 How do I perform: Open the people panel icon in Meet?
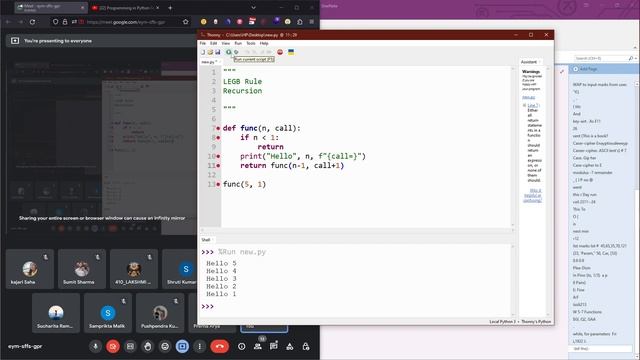tap(258, 347)
